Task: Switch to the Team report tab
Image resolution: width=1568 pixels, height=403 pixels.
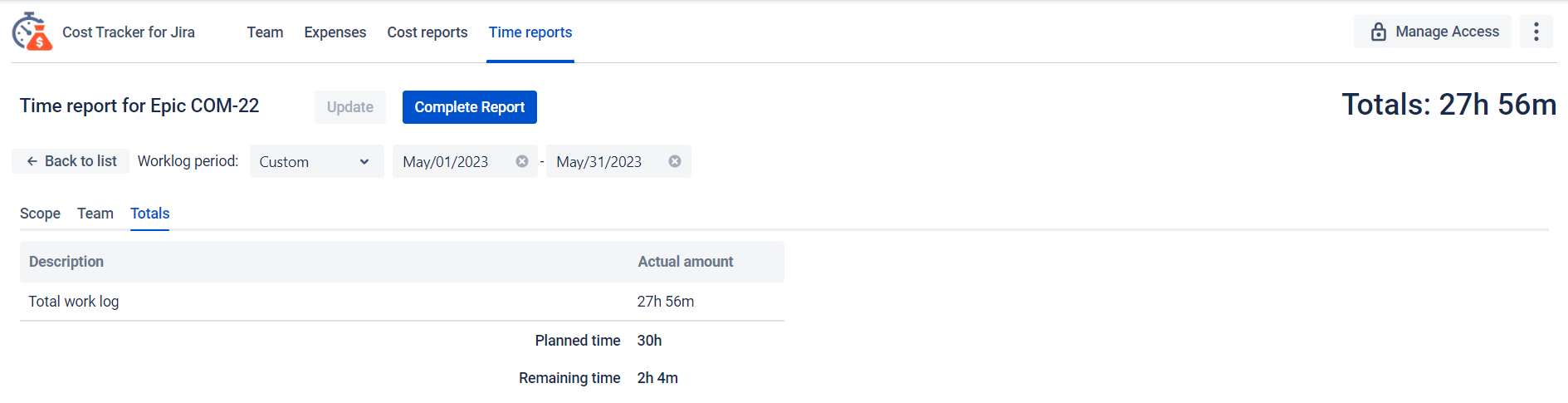Action: point(95,214)
